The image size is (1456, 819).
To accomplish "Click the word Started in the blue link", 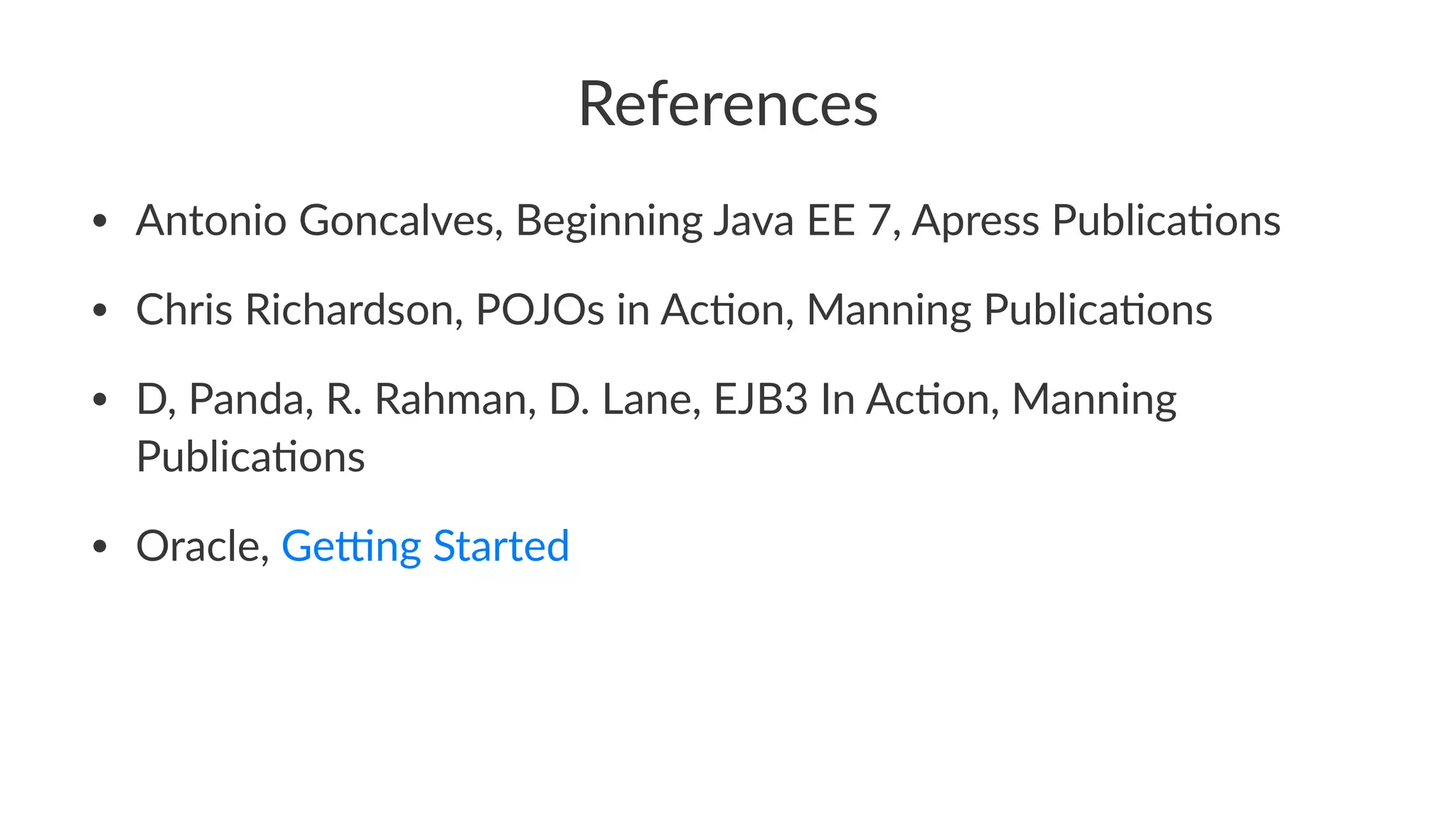I will [500, 546].
